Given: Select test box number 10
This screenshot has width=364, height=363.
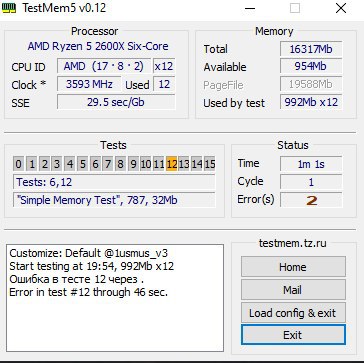Looking at the screenshot, I should 146,164.
